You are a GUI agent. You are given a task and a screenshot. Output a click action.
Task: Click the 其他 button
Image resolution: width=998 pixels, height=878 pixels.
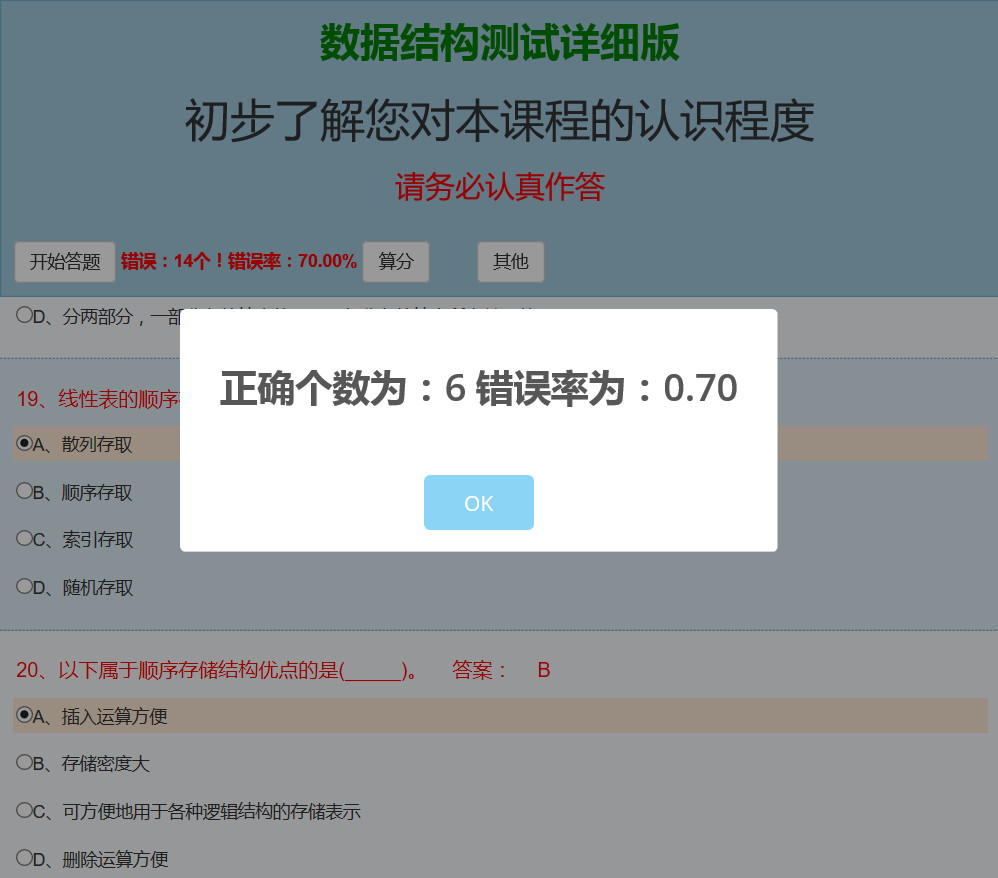[510, 261]
